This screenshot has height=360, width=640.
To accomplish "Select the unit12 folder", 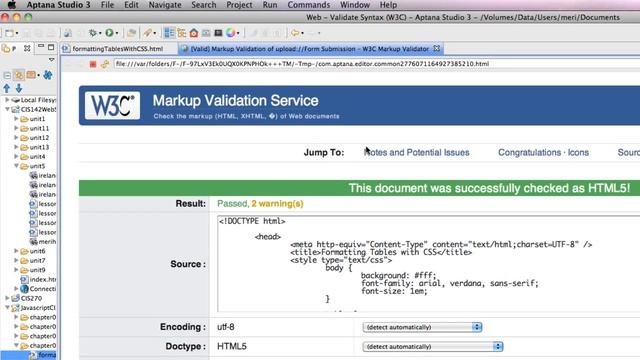I will click(39, 138).
